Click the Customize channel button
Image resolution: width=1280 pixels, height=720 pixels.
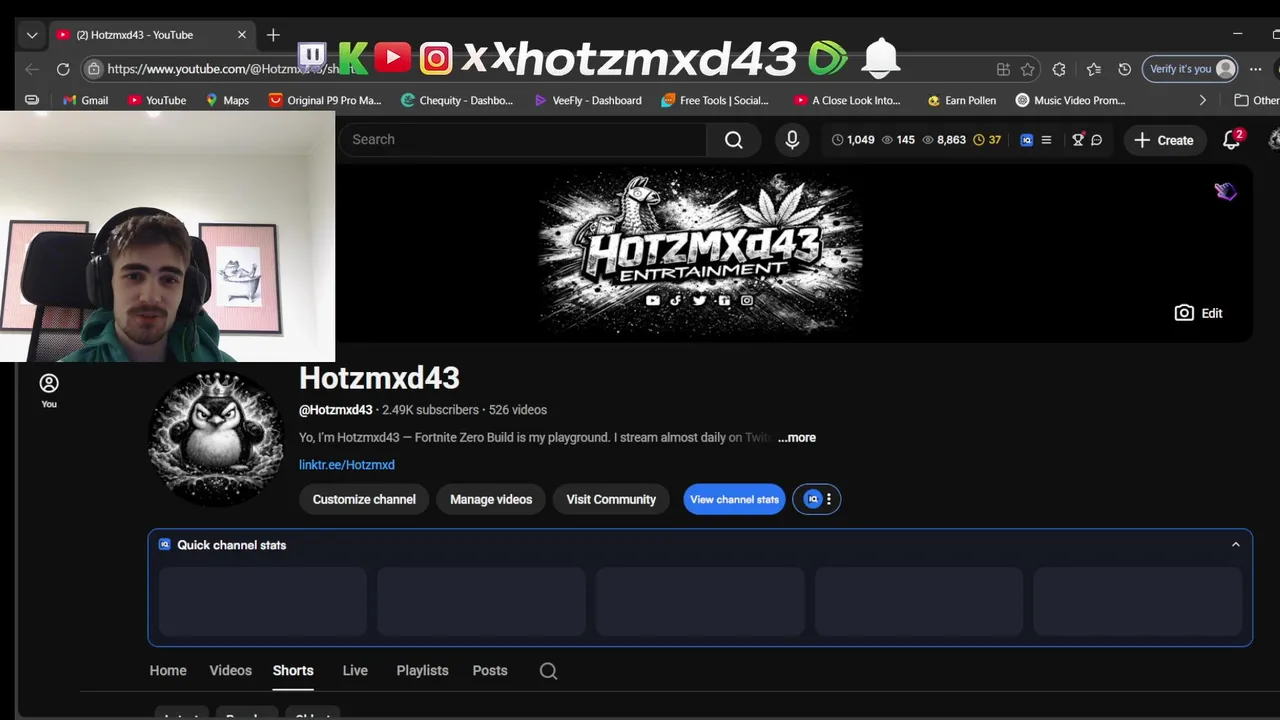coord(364,499)
